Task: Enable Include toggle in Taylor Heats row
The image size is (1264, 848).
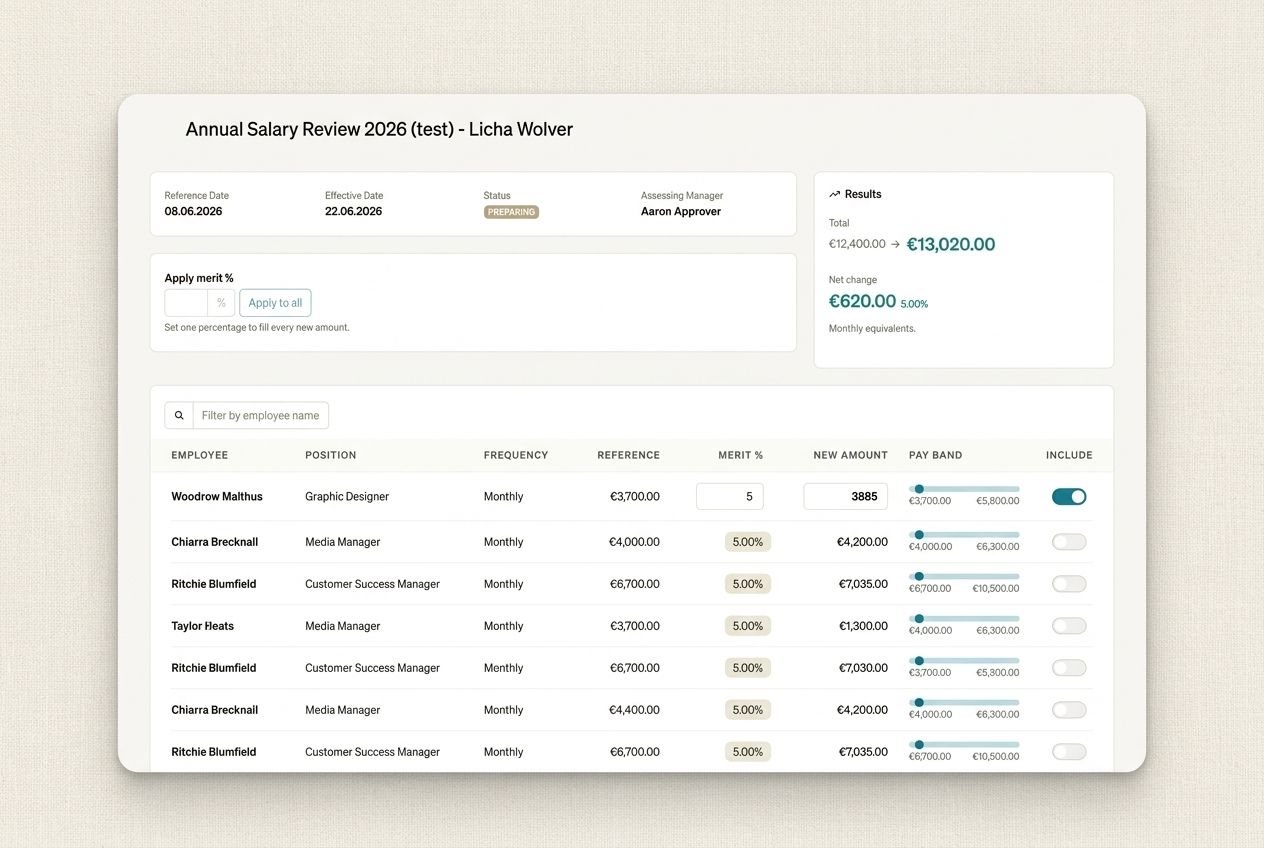Action: 1069,626
